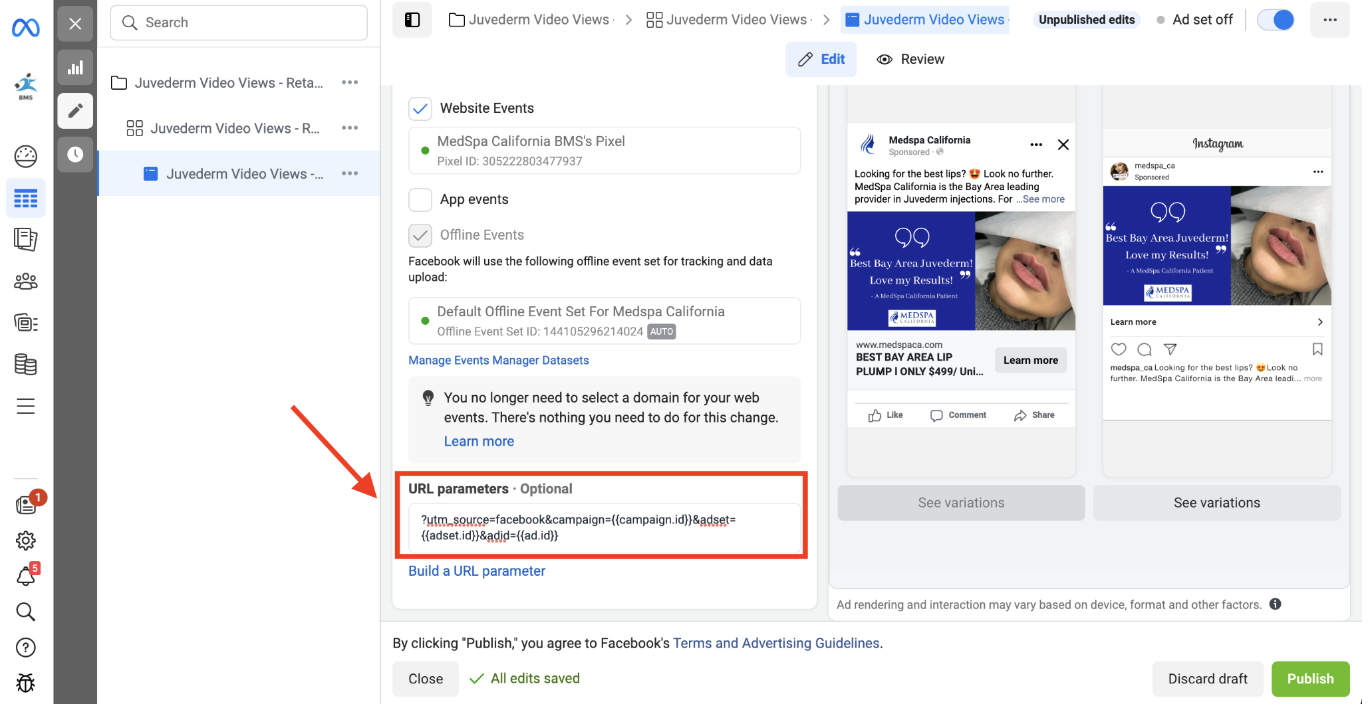Click Comment in the Facebook preview
Screen dimensions: 1368x706
tap(958, 415)
